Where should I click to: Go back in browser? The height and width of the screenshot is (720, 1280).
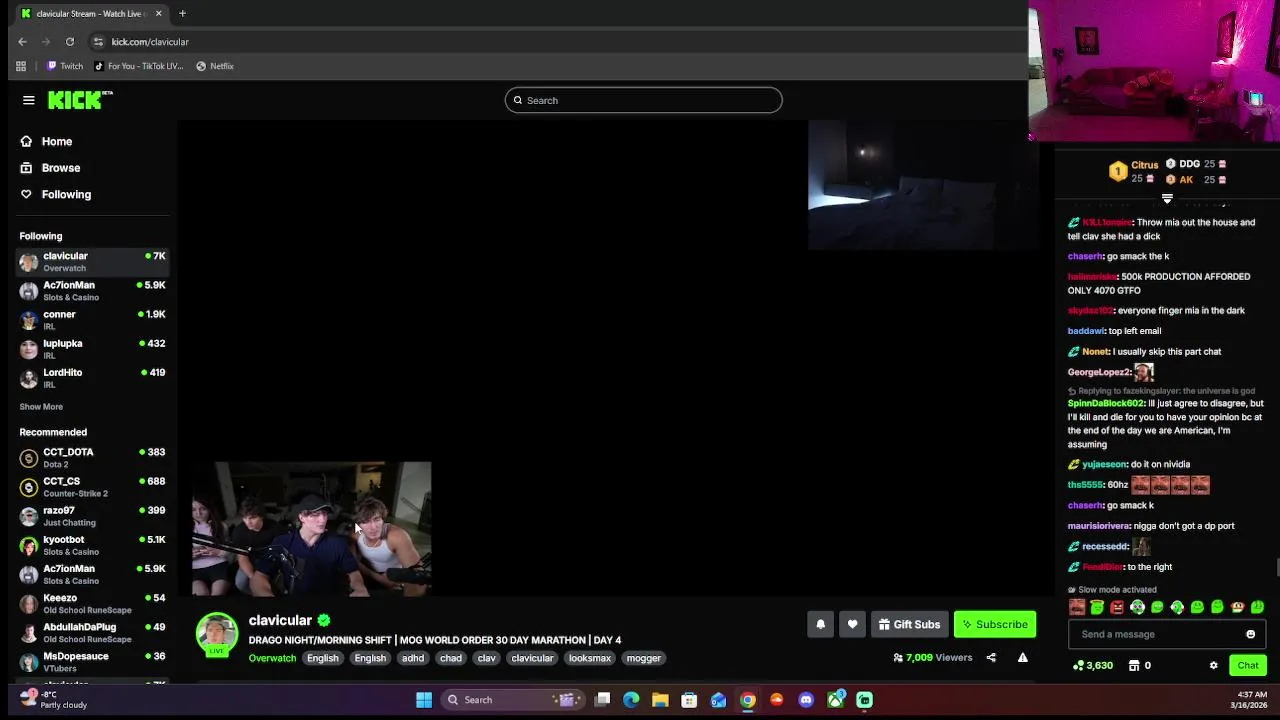pyautogui.click(x=22, y=42)
